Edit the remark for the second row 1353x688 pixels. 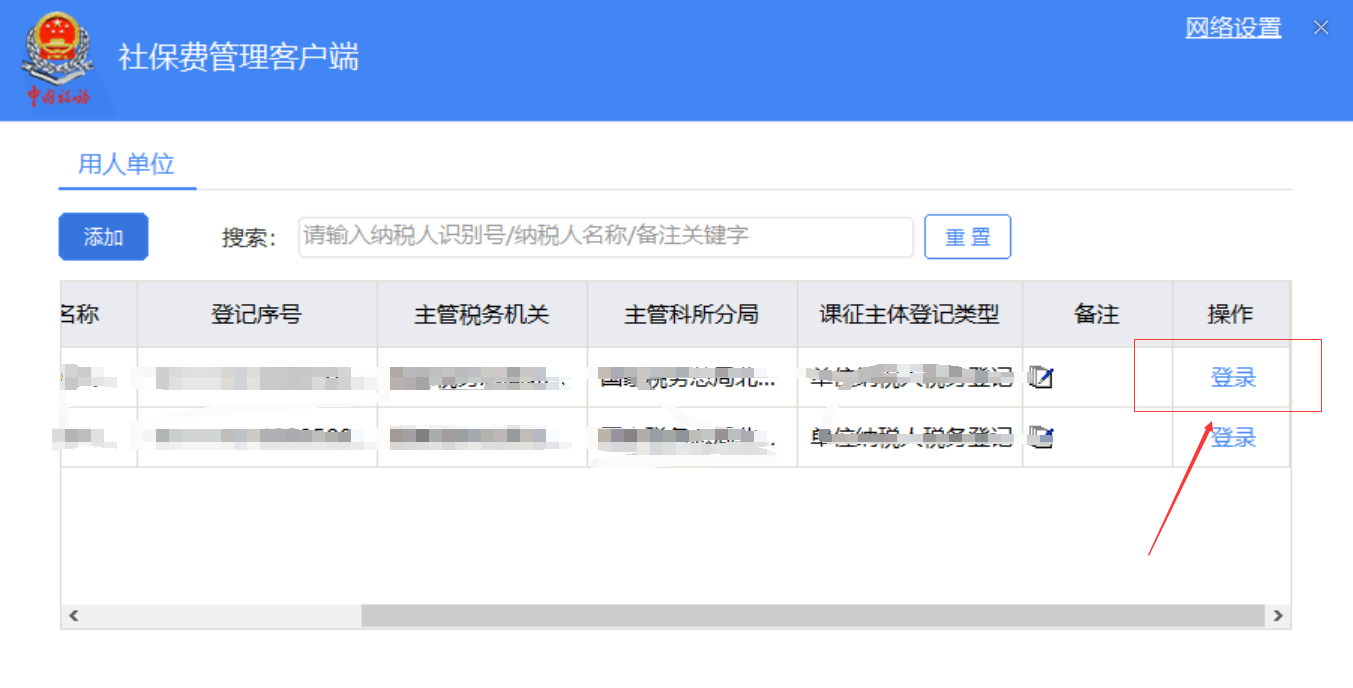click(1042, 437)
